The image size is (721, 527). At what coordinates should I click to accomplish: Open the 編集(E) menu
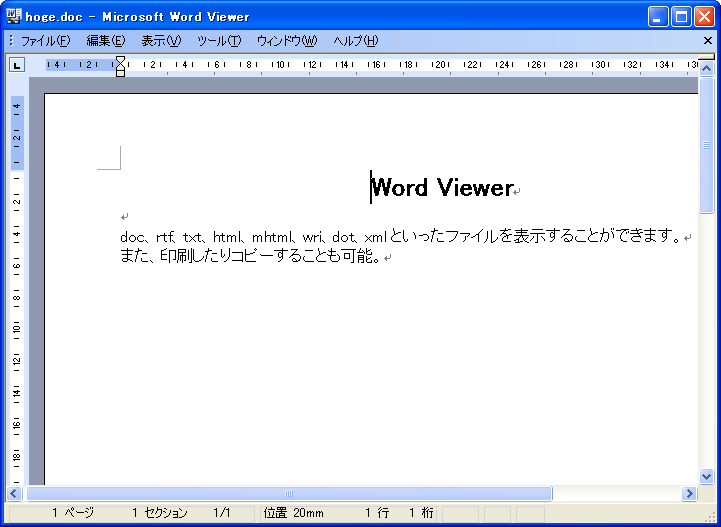106,41
